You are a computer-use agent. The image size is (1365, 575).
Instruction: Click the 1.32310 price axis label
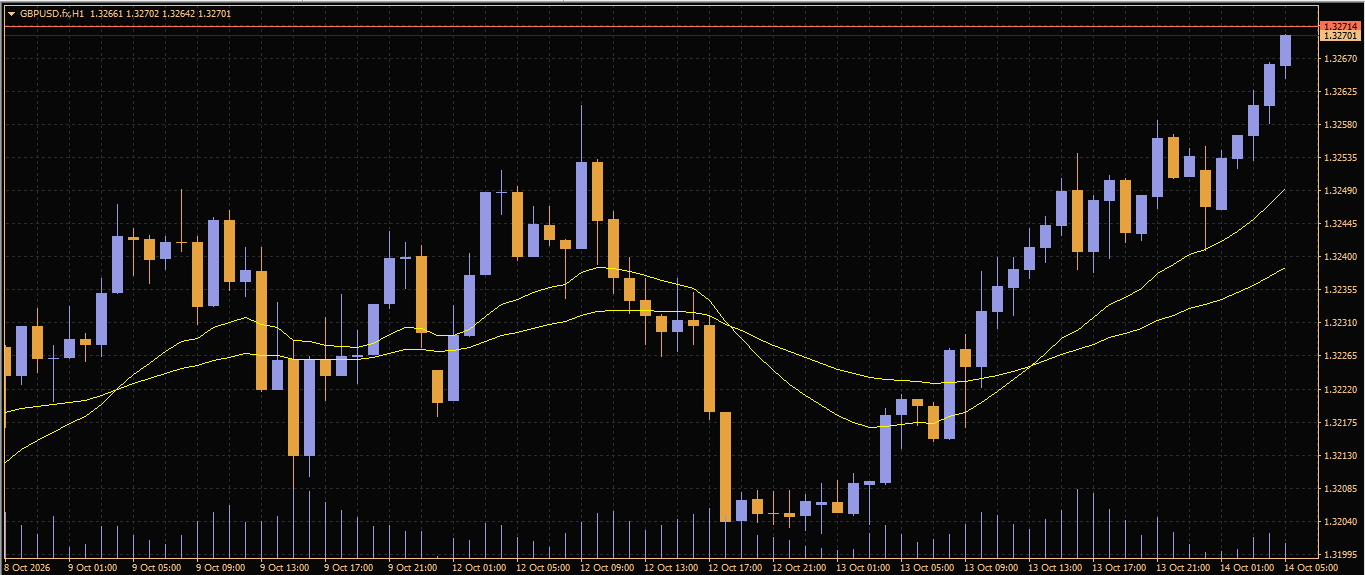pyautogui.click(x=1339, y=323)
